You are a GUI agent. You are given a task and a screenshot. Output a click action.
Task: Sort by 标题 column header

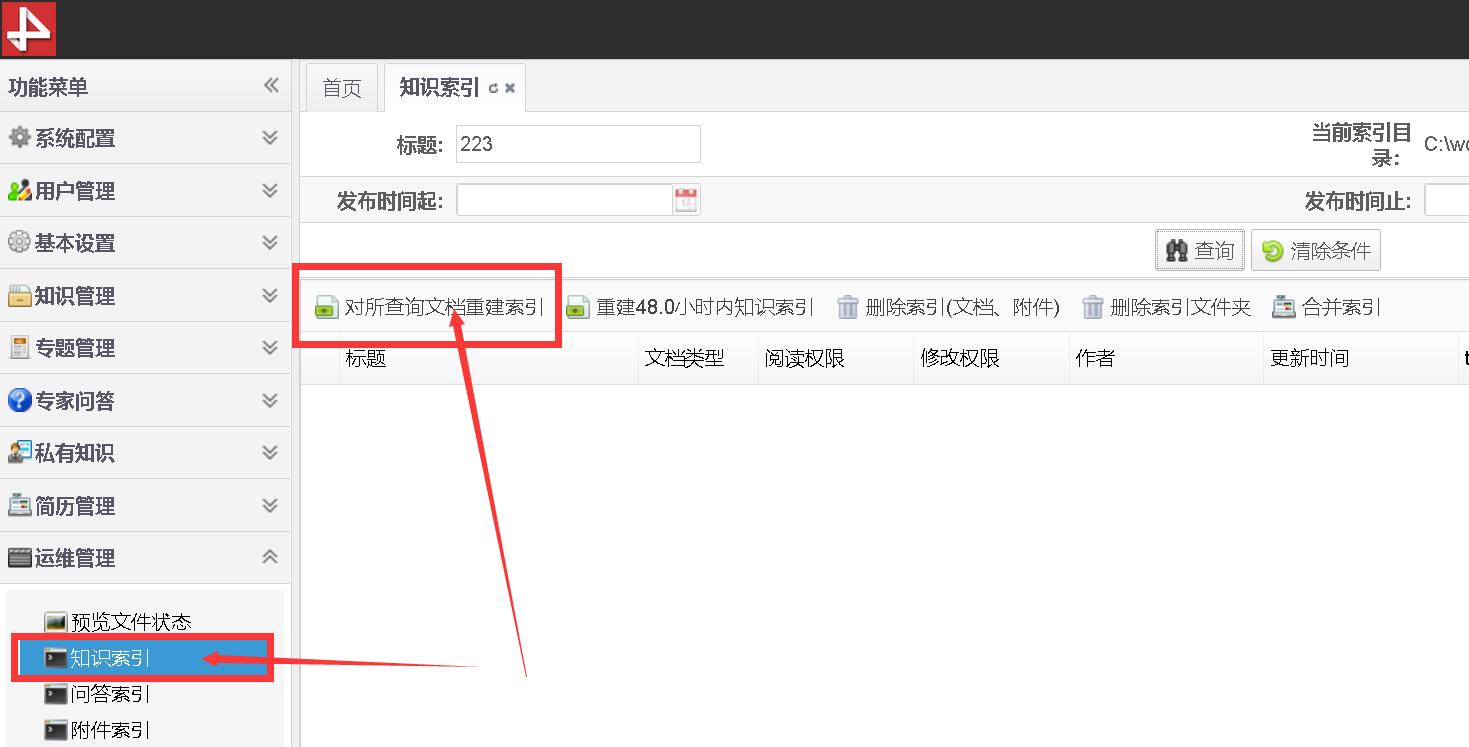(x=489, y=358)
